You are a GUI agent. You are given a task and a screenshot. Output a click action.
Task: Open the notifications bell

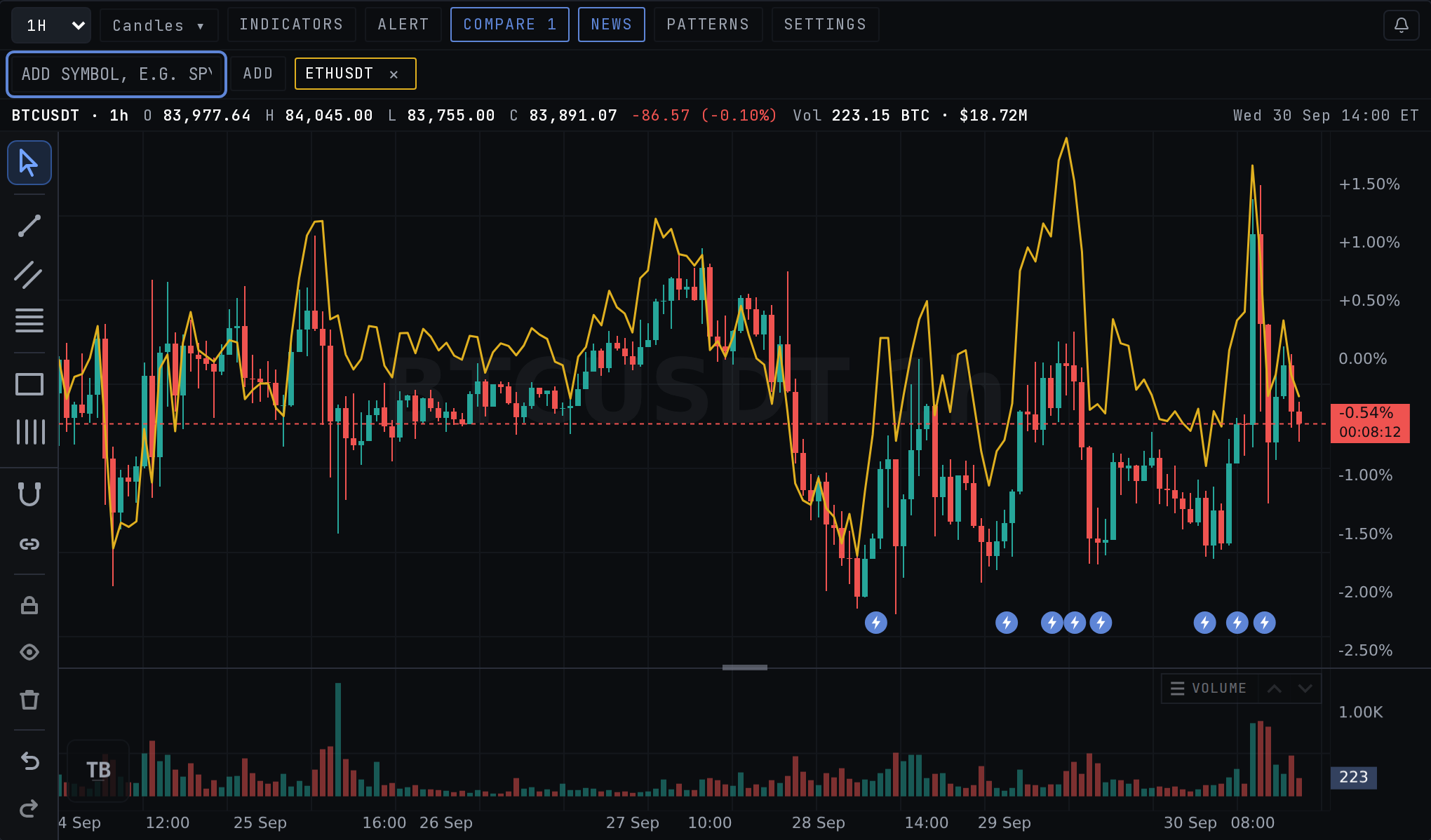pyautogui.click(x=1401, y=25)
